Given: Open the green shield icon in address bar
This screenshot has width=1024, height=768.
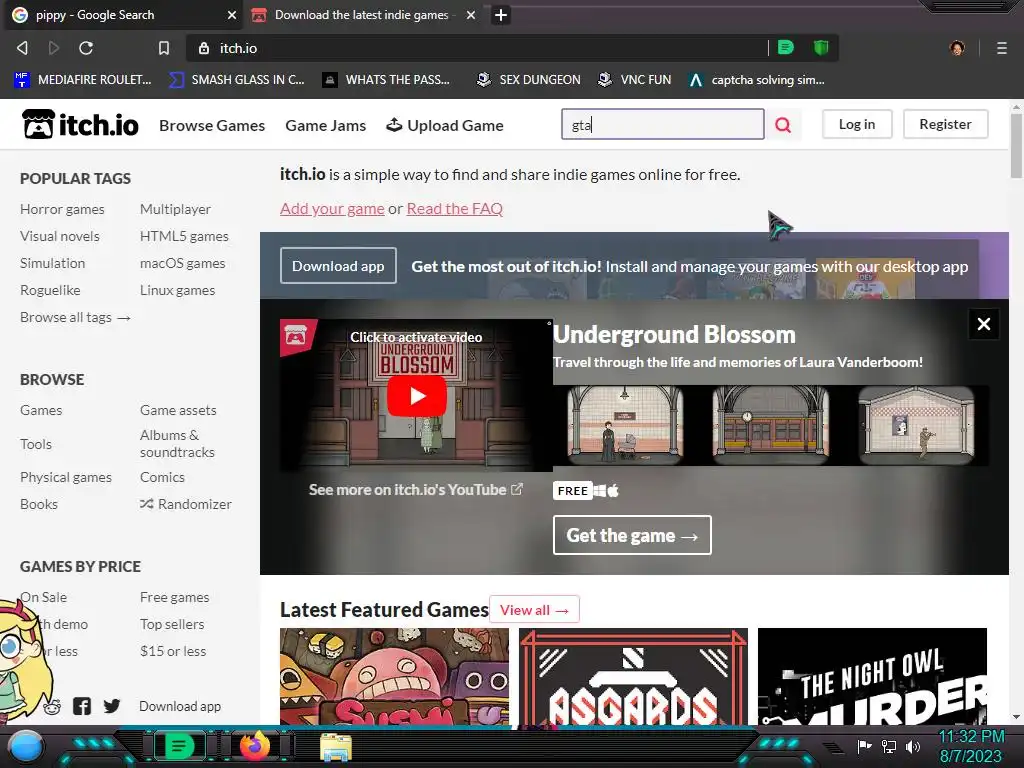Looking at the screenshot, I should 821,47.
